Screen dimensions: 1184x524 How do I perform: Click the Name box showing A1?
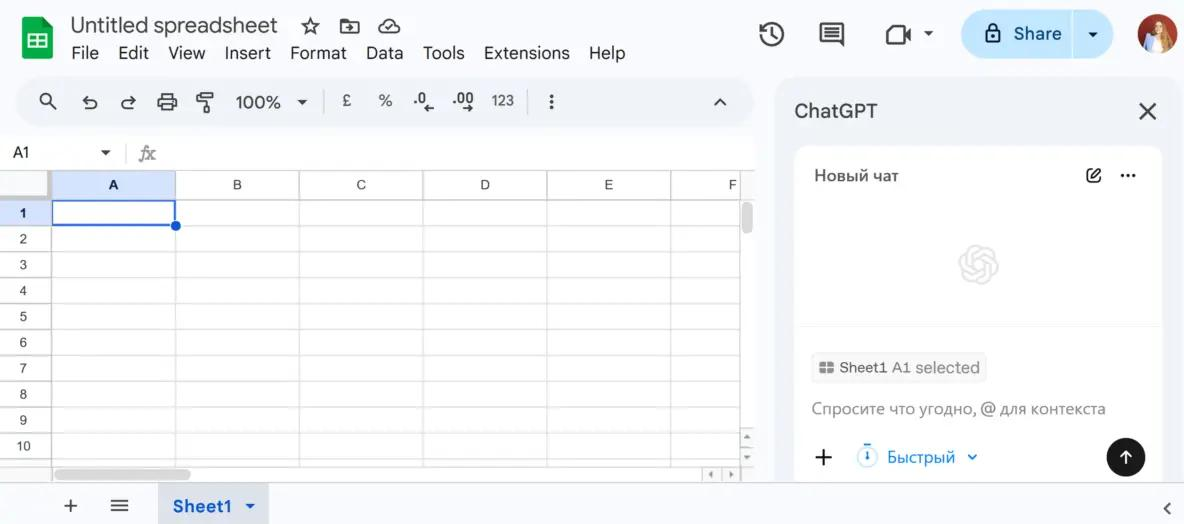click(53, 153)
